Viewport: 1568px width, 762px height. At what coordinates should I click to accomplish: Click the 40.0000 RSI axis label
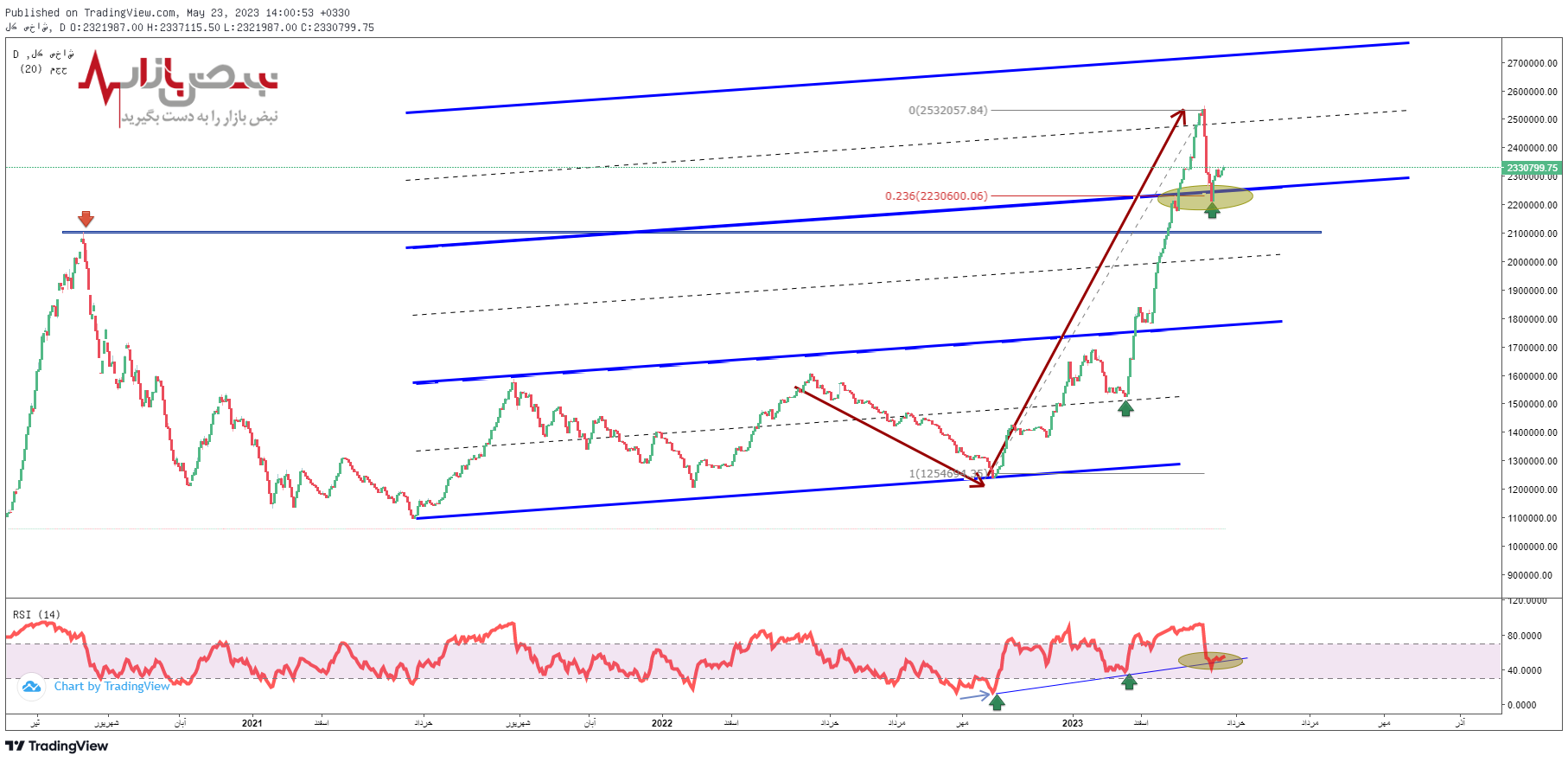[x=1525, y=670]
